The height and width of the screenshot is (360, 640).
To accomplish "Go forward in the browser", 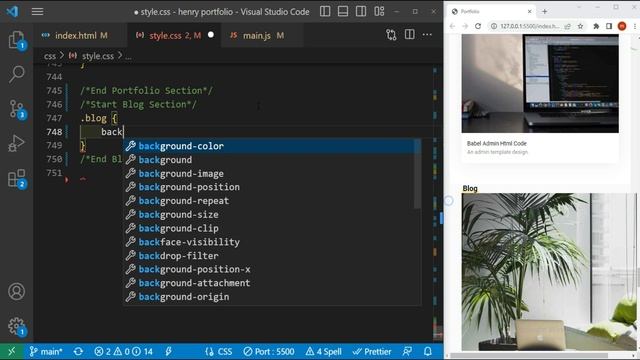I will [x=465, y=26].
